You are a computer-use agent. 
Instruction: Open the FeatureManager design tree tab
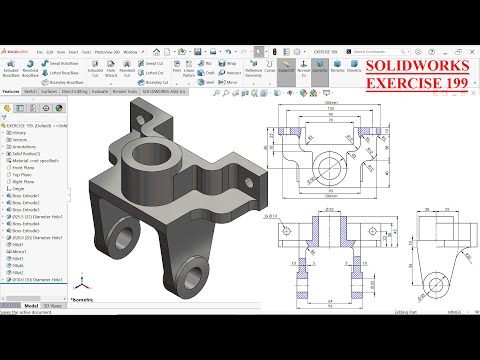point(7,108)
